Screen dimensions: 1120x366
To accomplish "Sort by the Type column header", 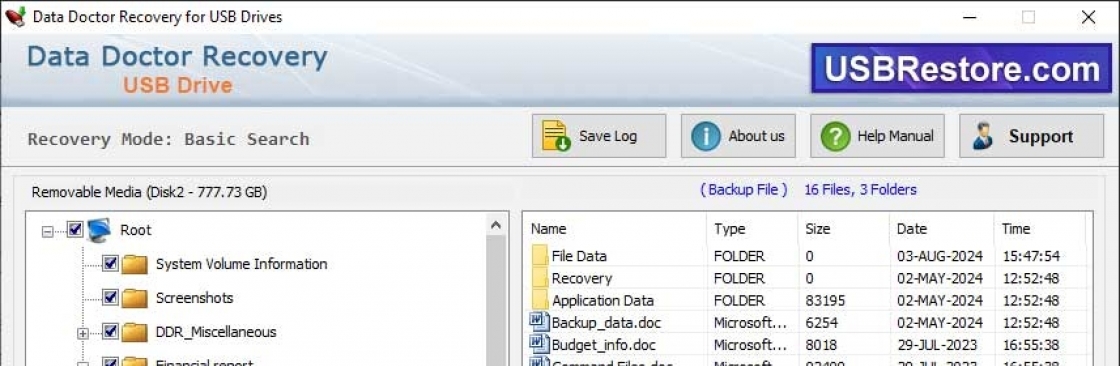I will tap(729, 229).
